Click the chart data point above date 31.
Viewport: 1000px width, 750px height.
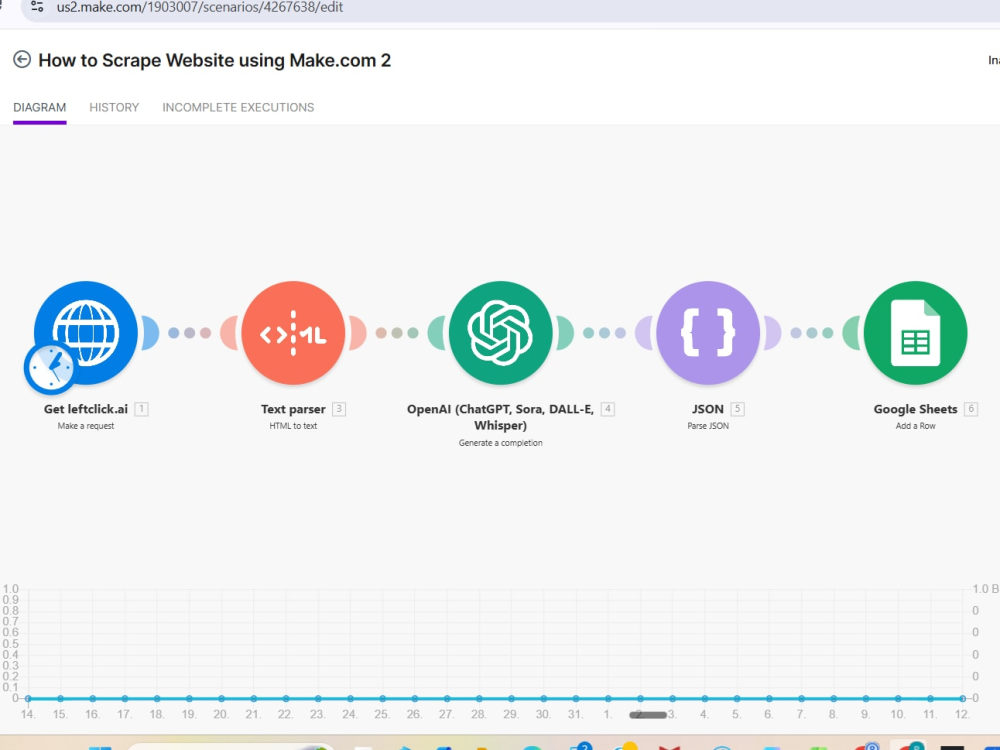(x=576, y=698)
